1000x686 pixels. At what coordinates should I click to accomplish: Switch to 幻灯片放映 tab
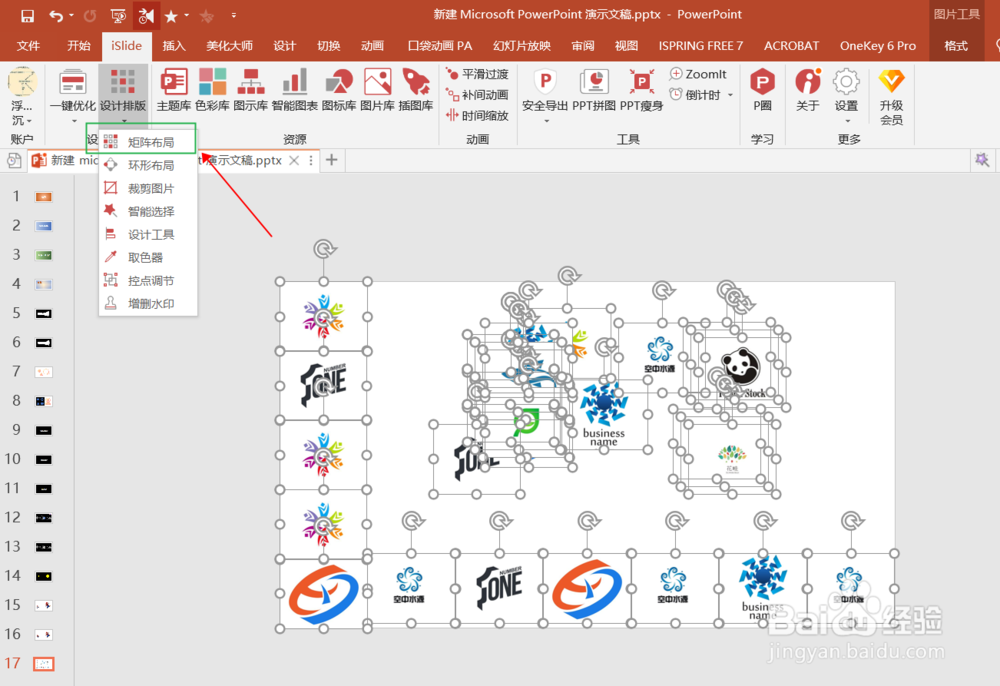pos(522,46)
